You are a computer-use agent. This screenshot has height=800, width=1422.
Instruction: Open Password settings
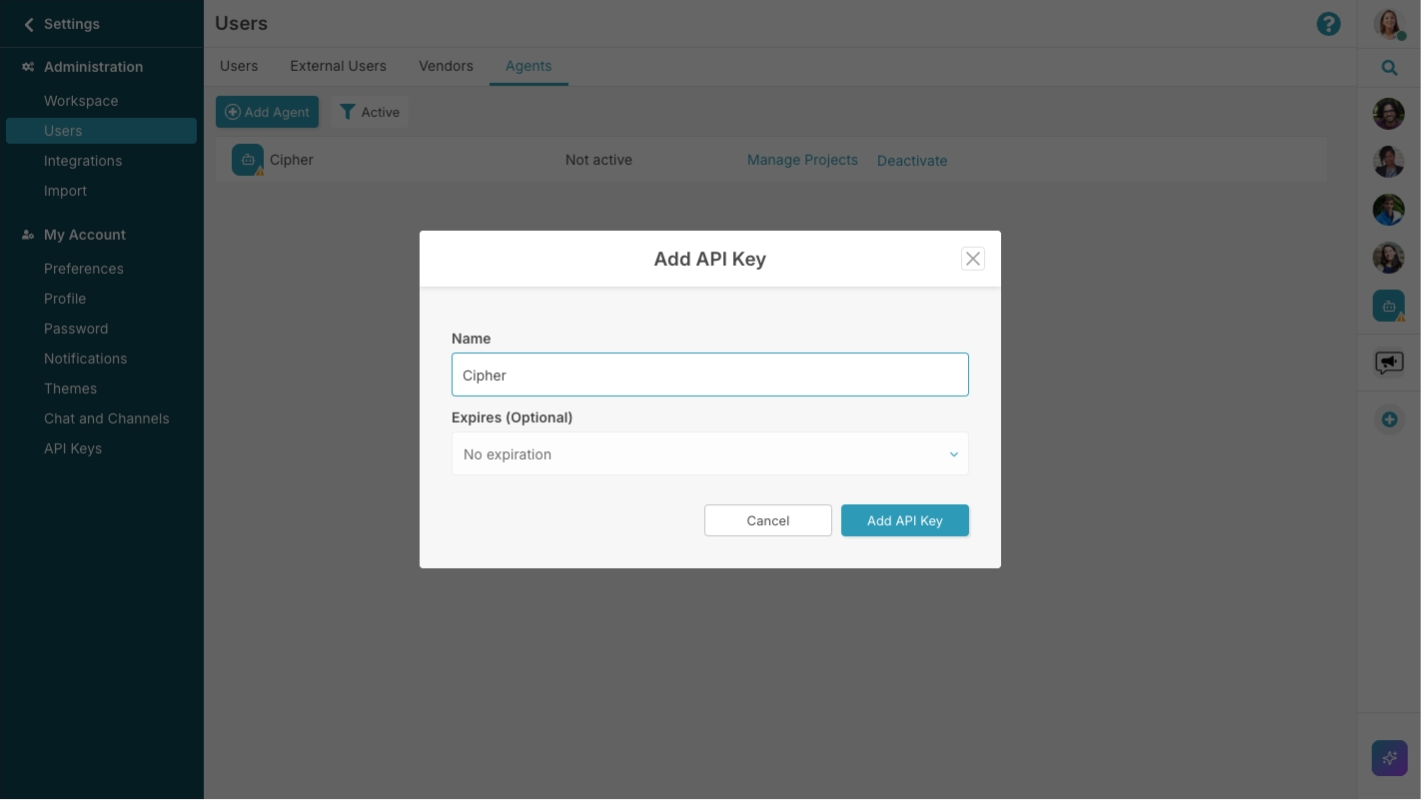(76, 329)
